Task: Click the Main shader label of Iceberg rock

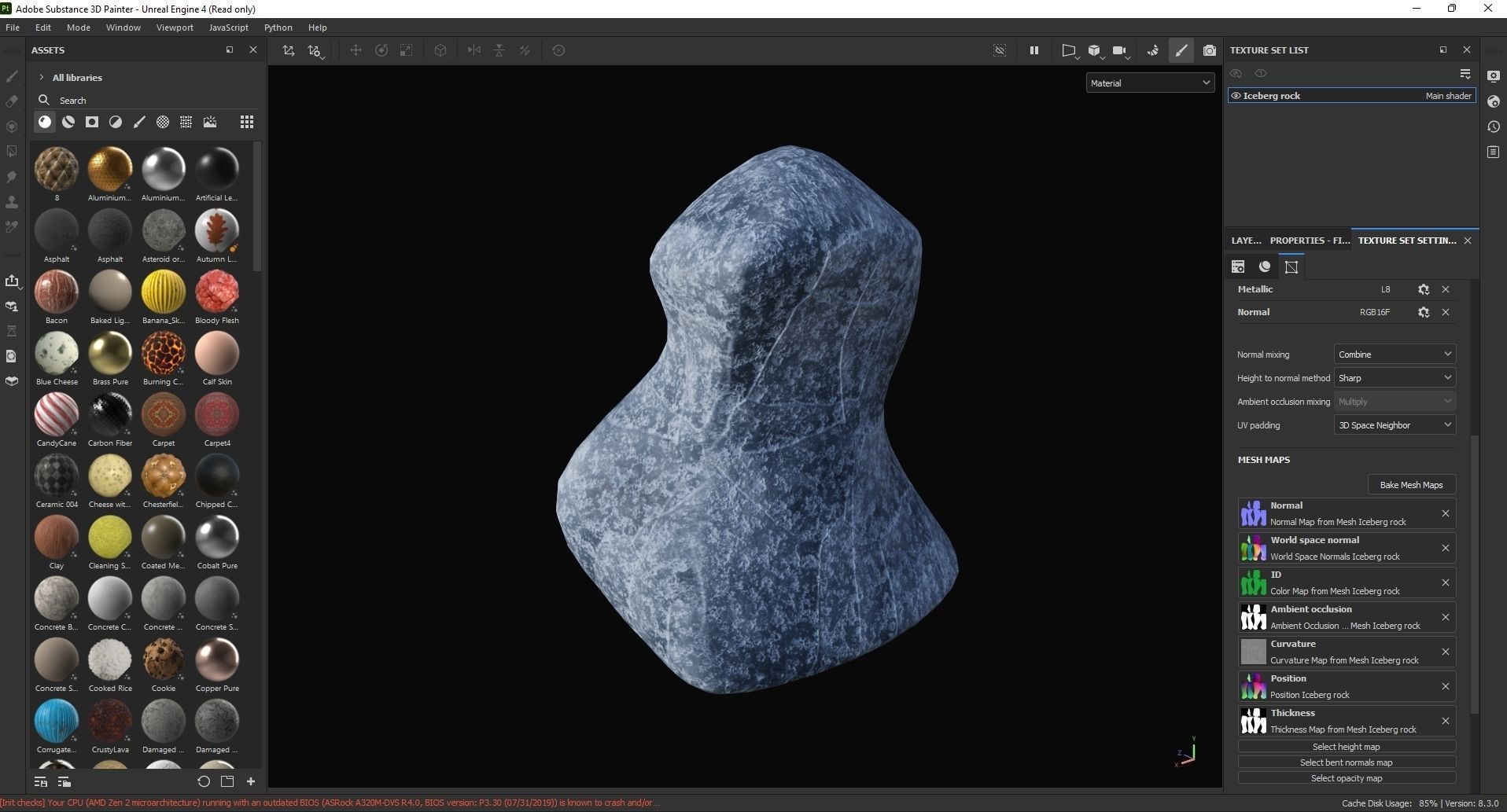Action: tap(1448, 96)
